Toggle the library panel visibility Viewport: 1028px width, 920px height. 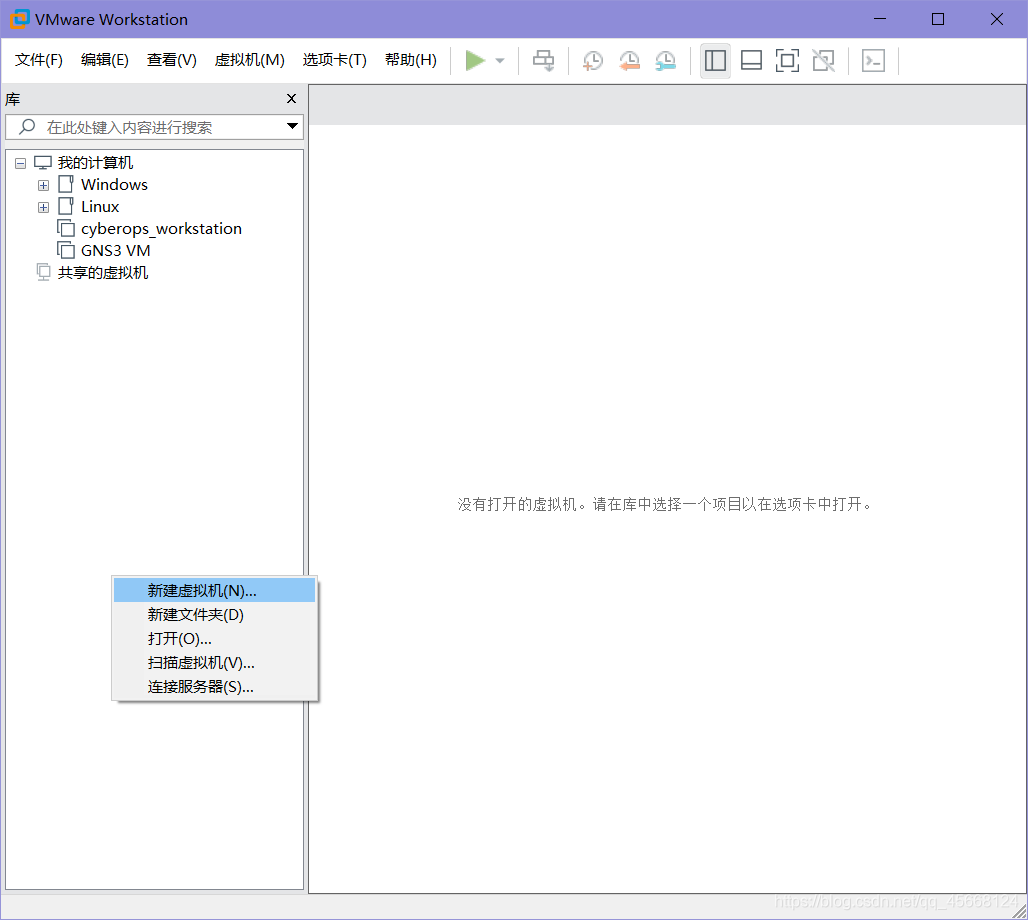pyautogui.click(x=715, y=60)
